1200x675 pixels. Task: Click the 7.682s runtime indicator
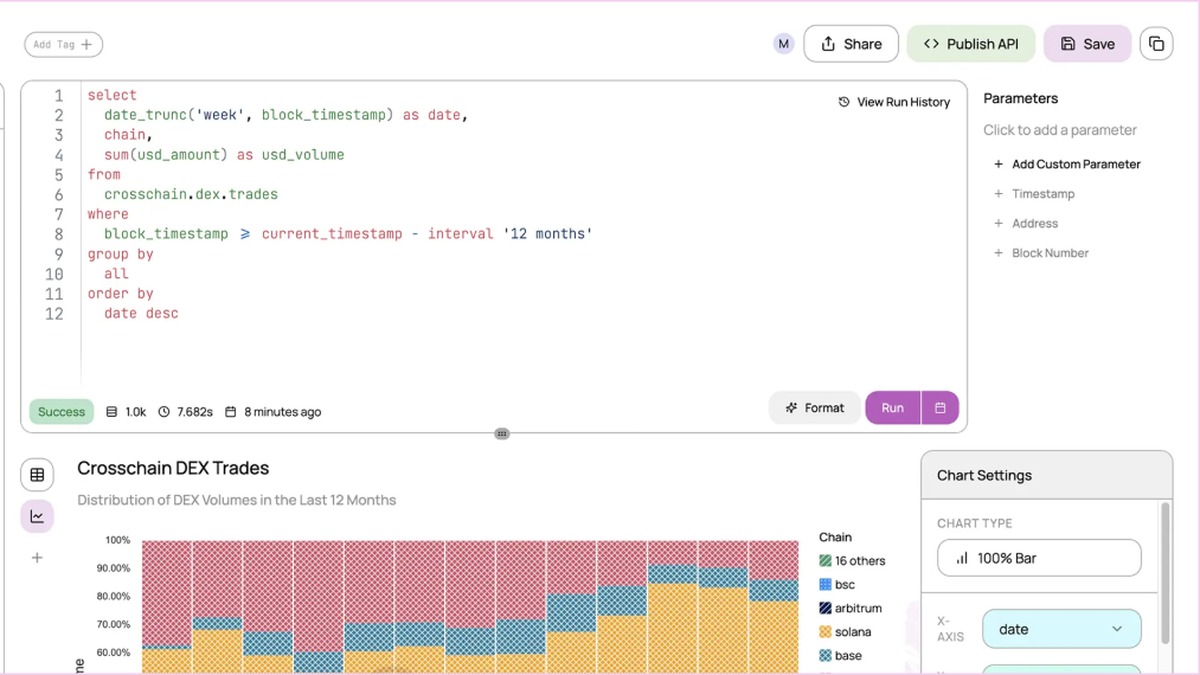point(185,412)
